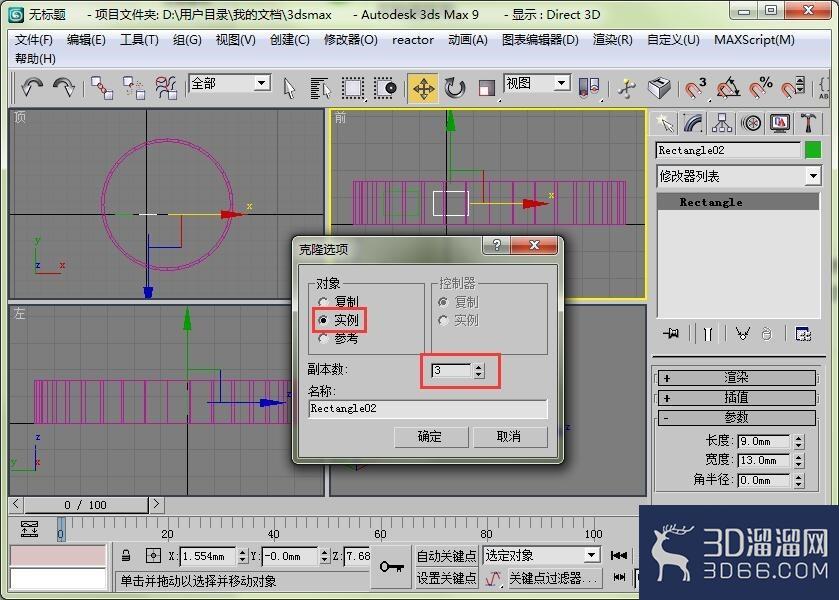Toggle the Window/Crossing selection mode
The width and height of the screenshot is (839, 600).
385,88
